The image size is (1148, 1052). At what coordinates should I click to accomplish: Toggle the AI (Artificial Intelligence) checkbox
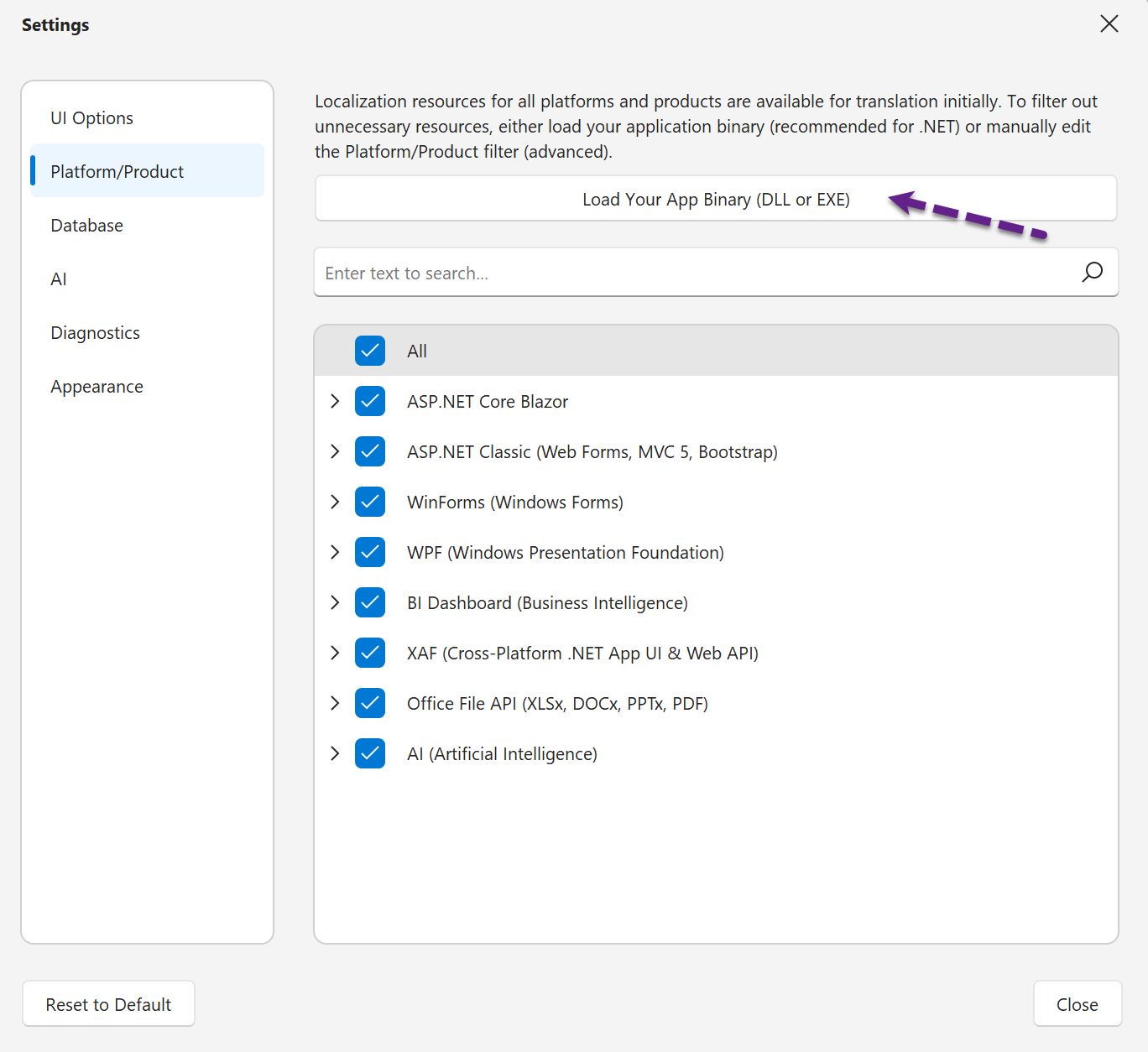click(370, 753)
